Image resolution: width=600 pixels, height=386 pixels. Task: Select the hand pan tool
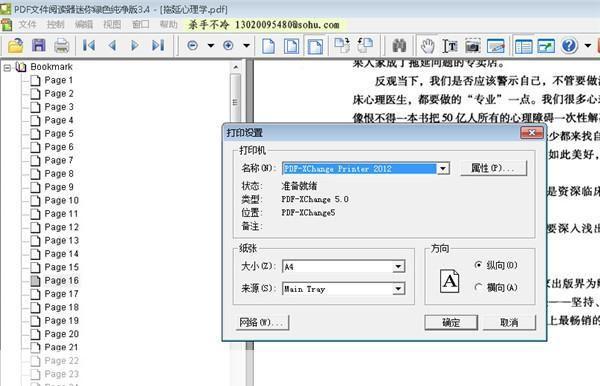point(427,46)
